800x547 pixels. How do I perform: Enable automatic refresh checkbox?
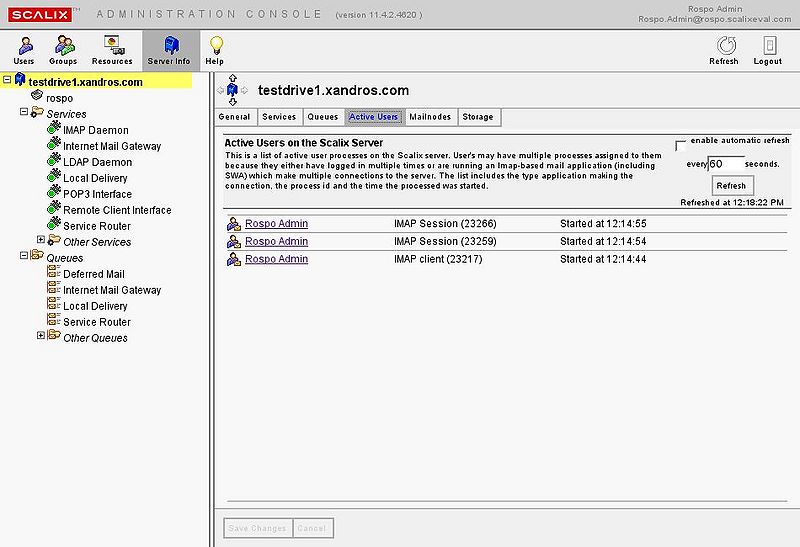[681, 143]
